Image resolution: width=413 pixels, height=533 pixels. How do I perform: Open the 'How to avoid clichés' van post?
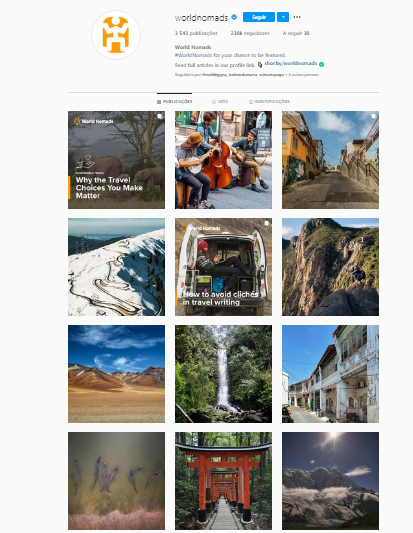pos(223,267)
